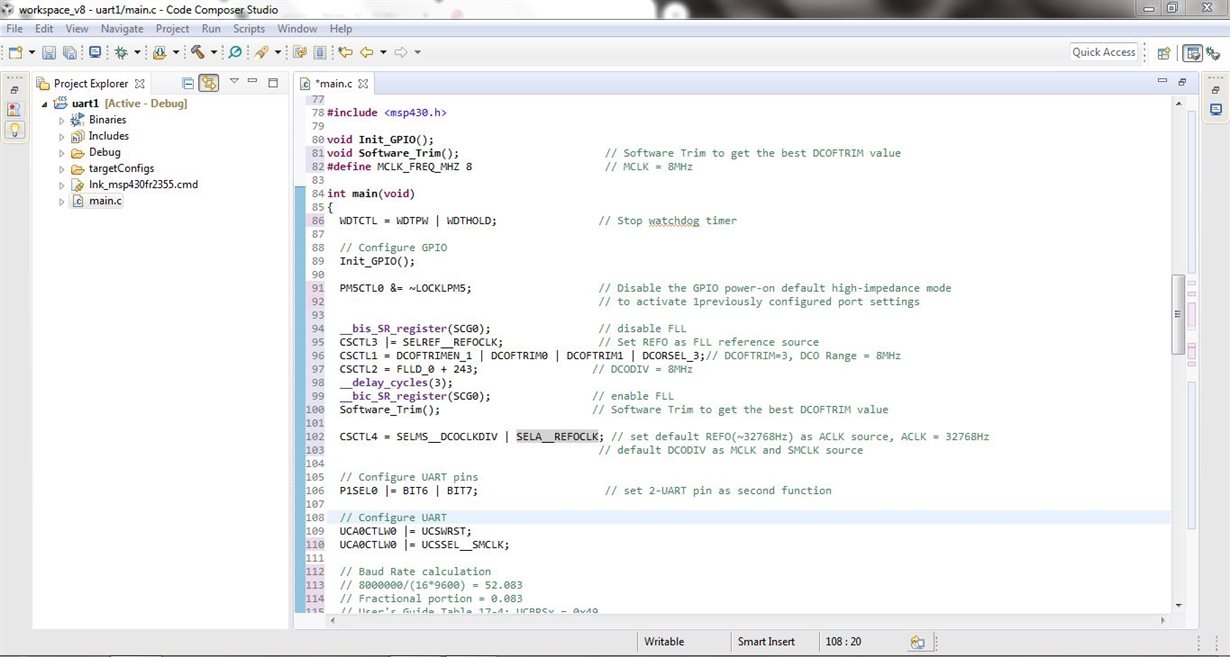Select main.c in the Project Explorer tree
1230x657 pixels.
tap(105, 200)
